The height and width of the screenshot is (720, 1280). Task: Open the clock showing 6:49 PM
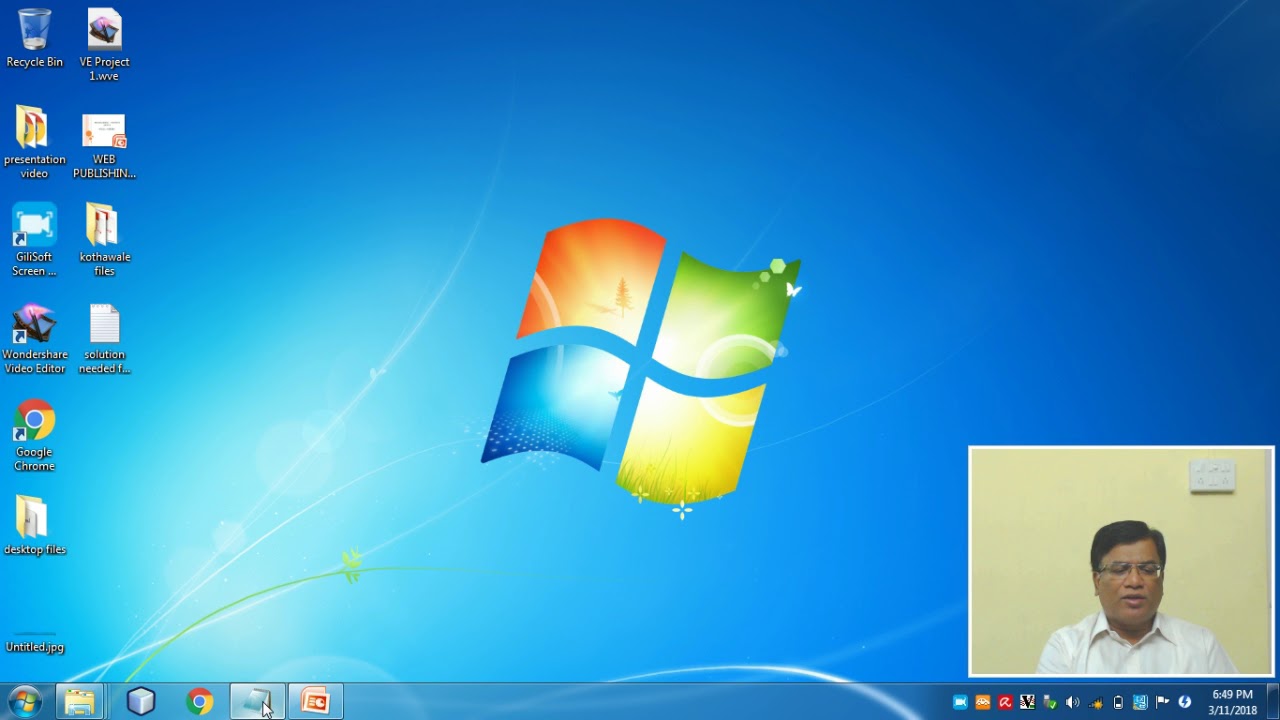click(1232, 702)
